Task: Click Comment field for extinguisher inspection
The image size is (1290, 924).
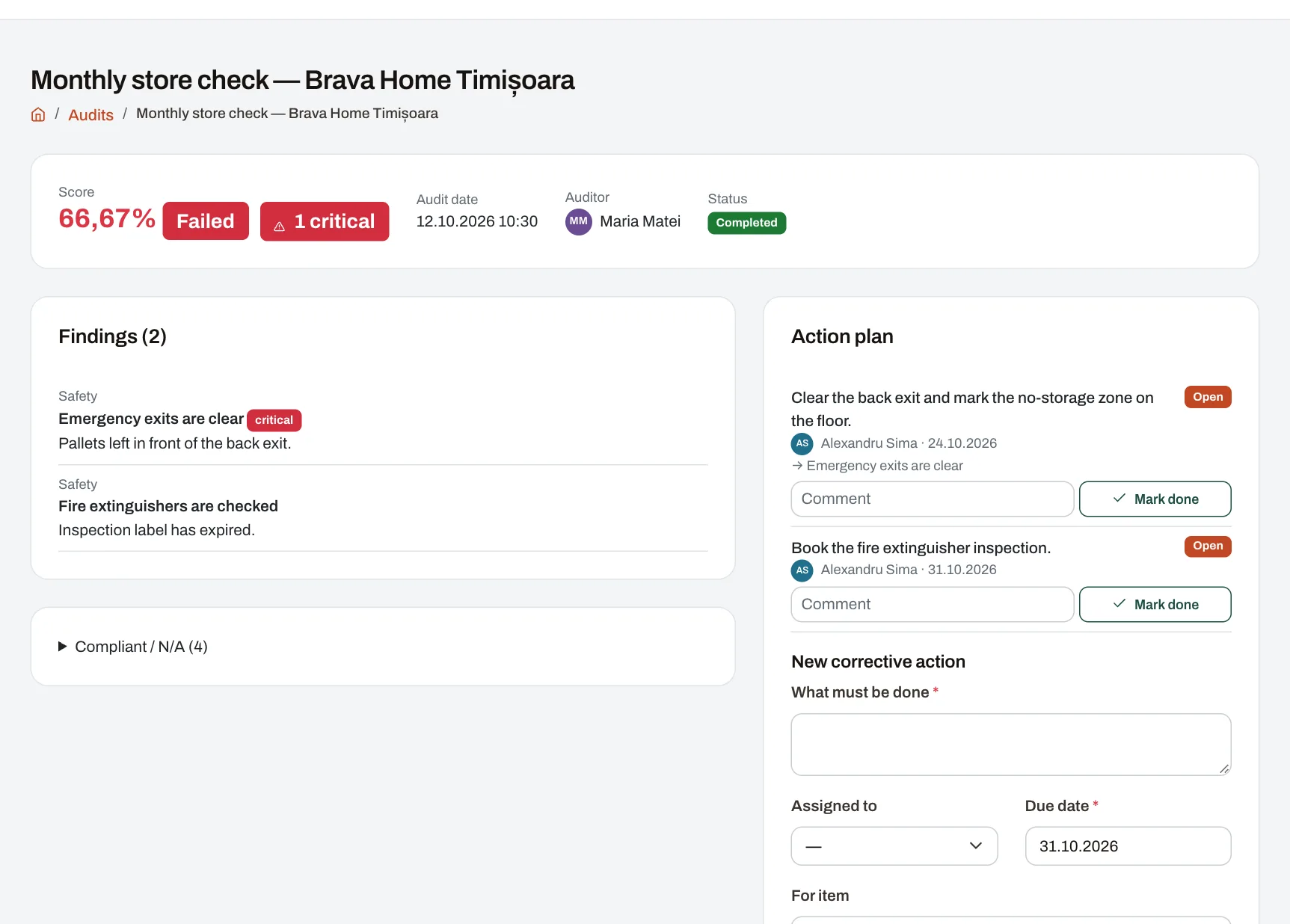Action: (932, 604)
